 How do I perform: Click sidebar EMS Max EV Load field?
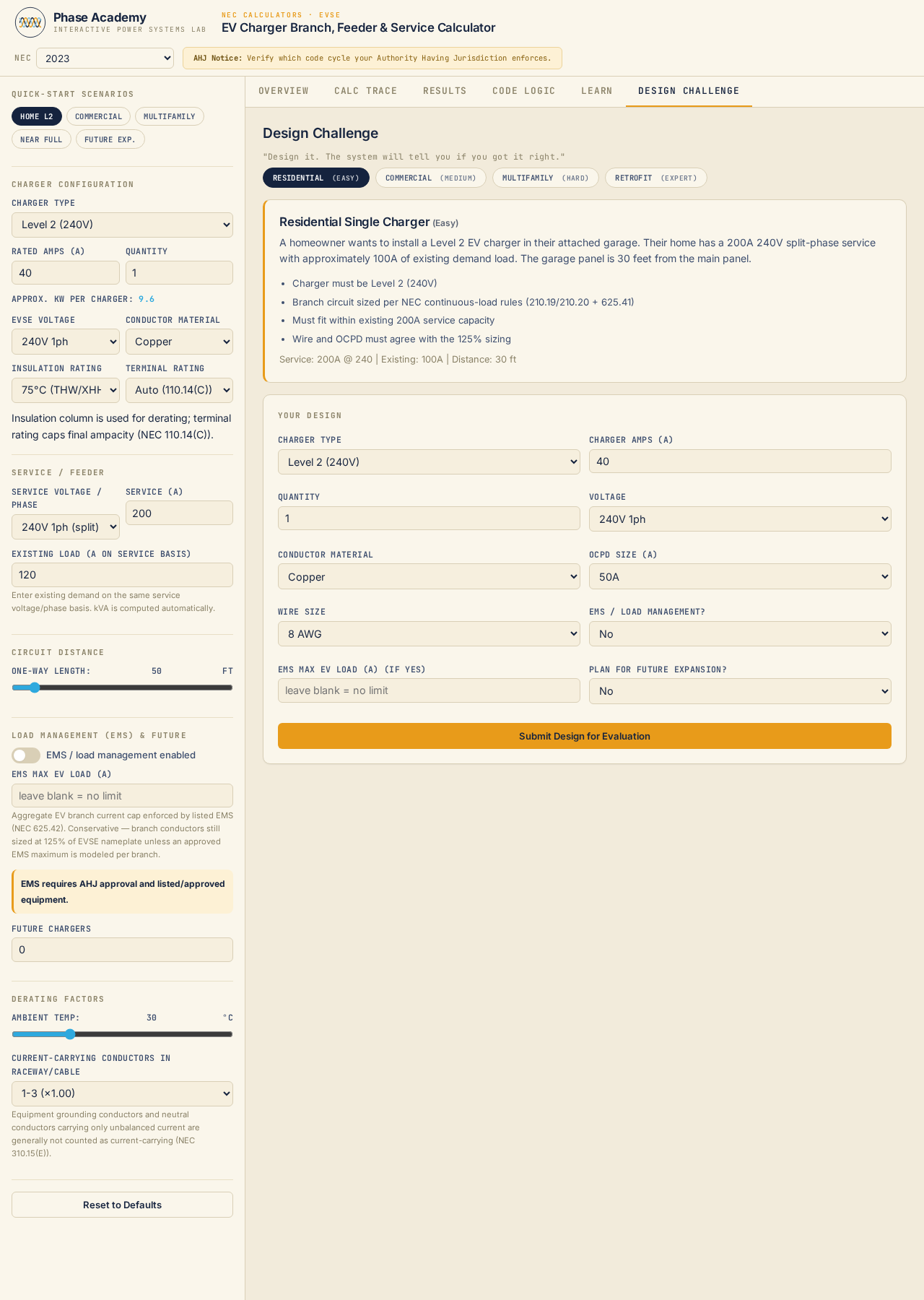pos(122,796)
